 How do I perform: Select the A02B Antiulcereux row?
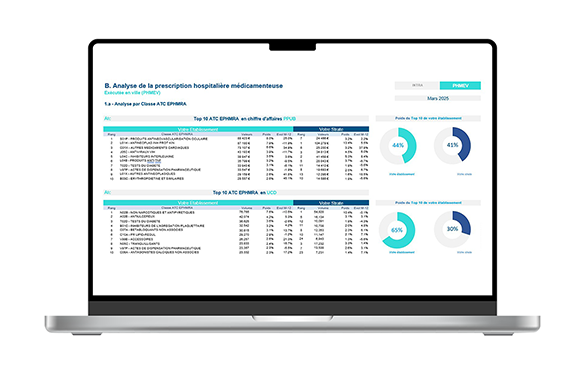click(x=236, y=217)
